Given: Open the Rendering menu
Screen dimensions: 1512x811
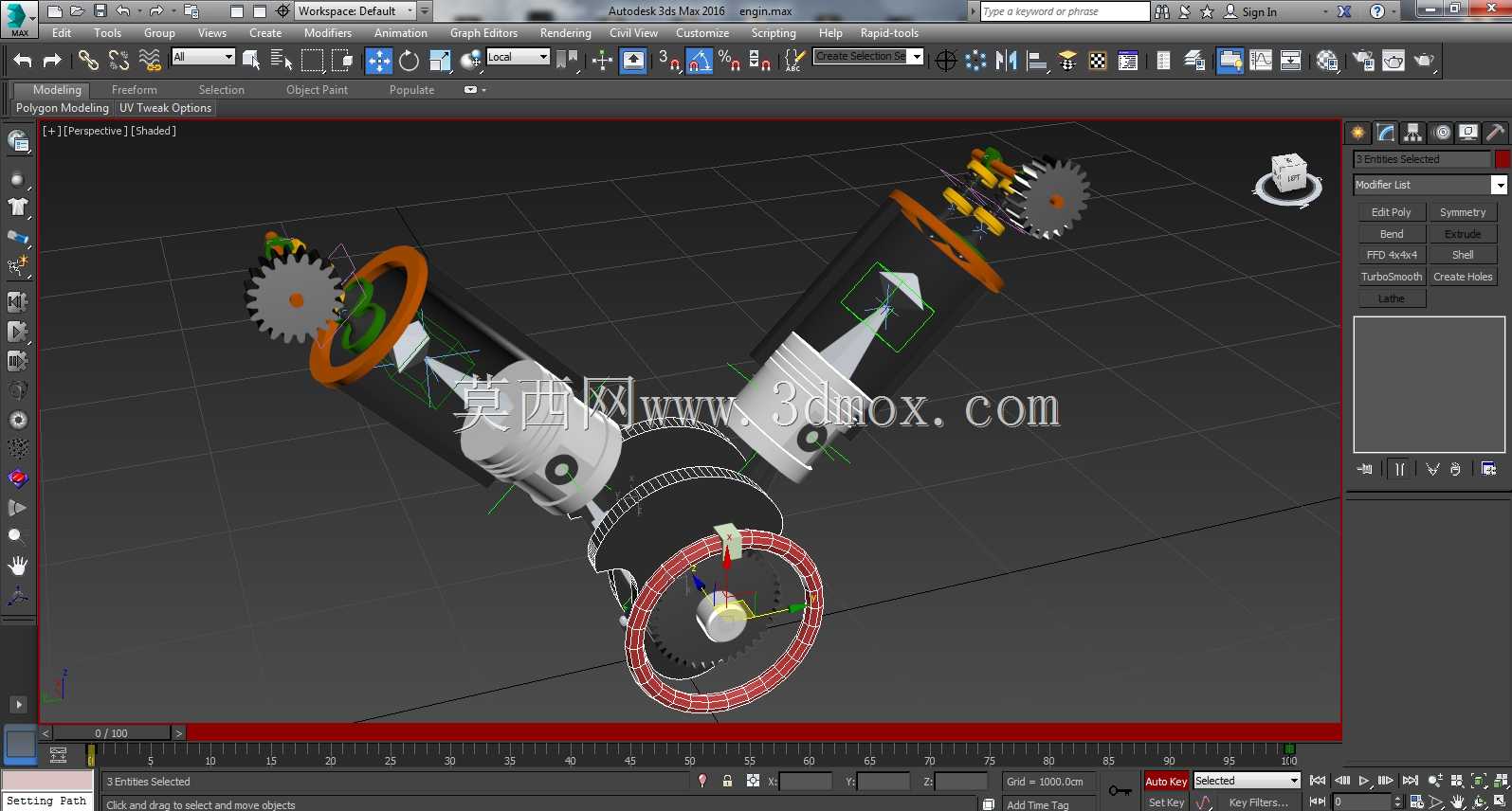Looking at the screenshot, I should [x=566, y=33].
